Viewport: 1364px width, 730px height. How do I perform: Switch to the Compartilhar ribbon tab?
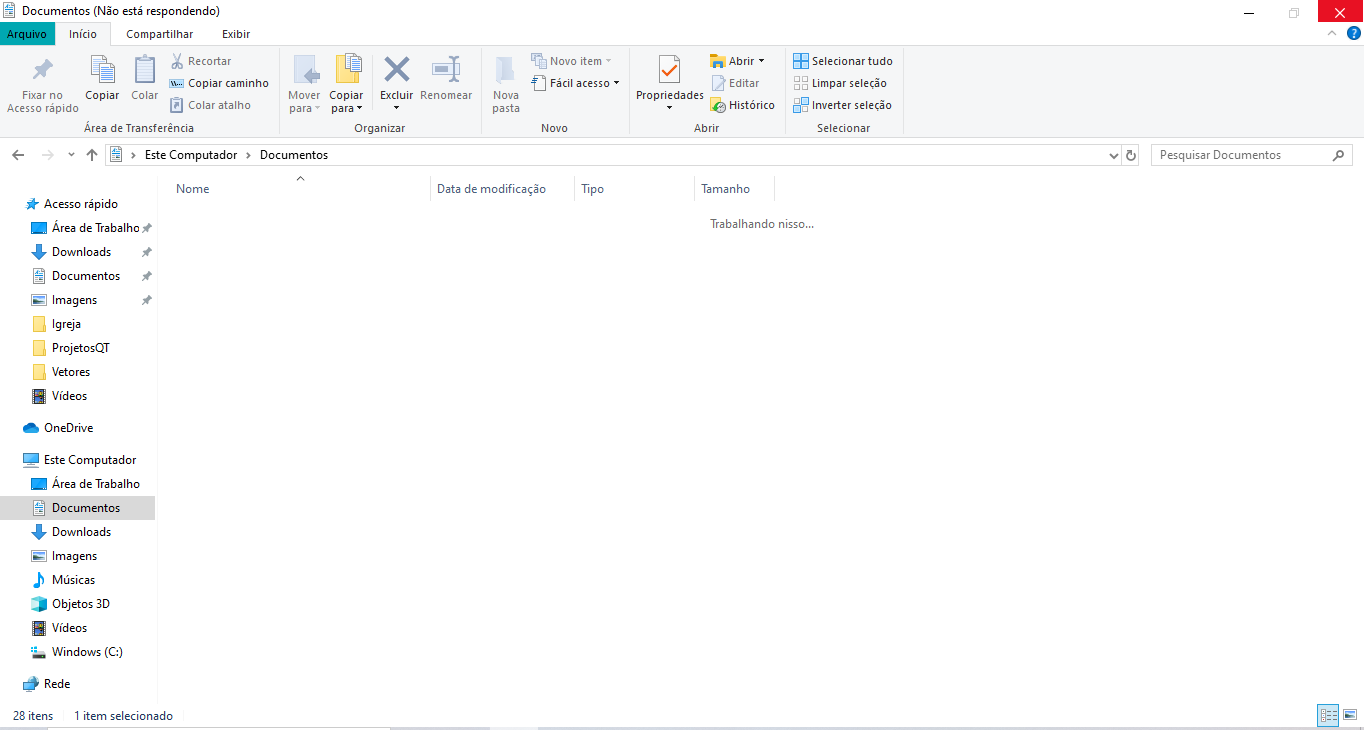pos(160,34)
